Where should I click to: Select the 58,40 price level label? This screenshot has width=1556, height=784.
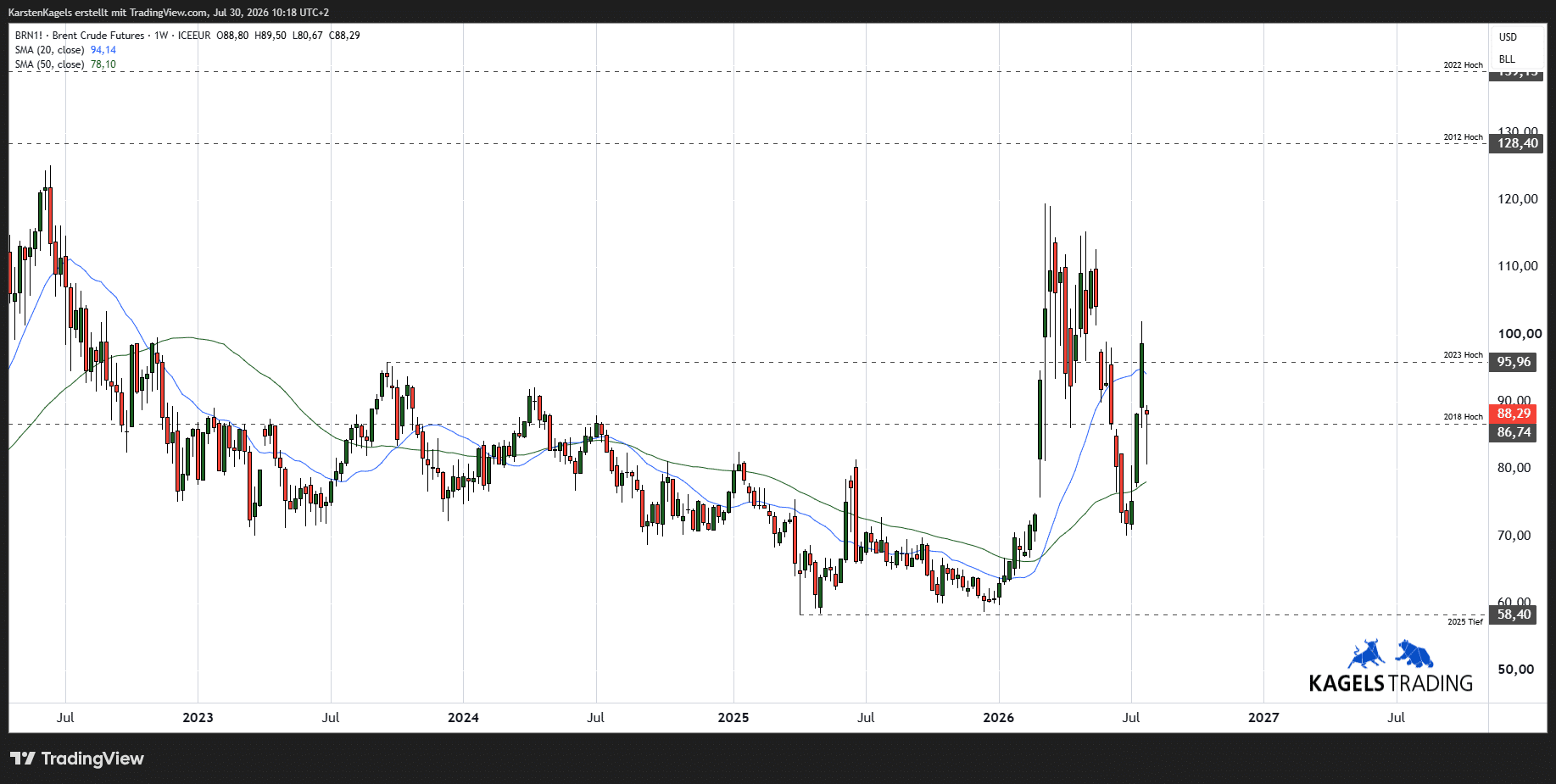click(x=1514, y=614)
